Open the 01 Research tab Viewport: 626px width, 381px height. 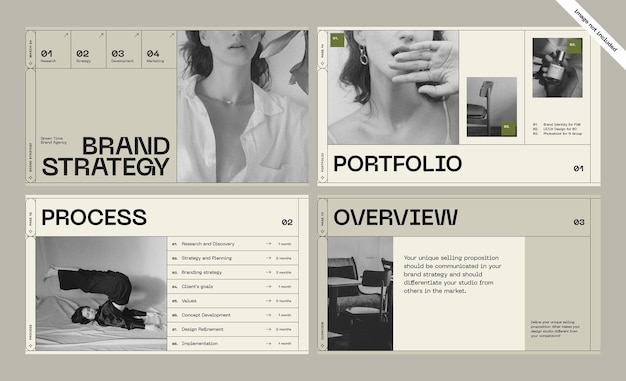click(x=53, y=50)
